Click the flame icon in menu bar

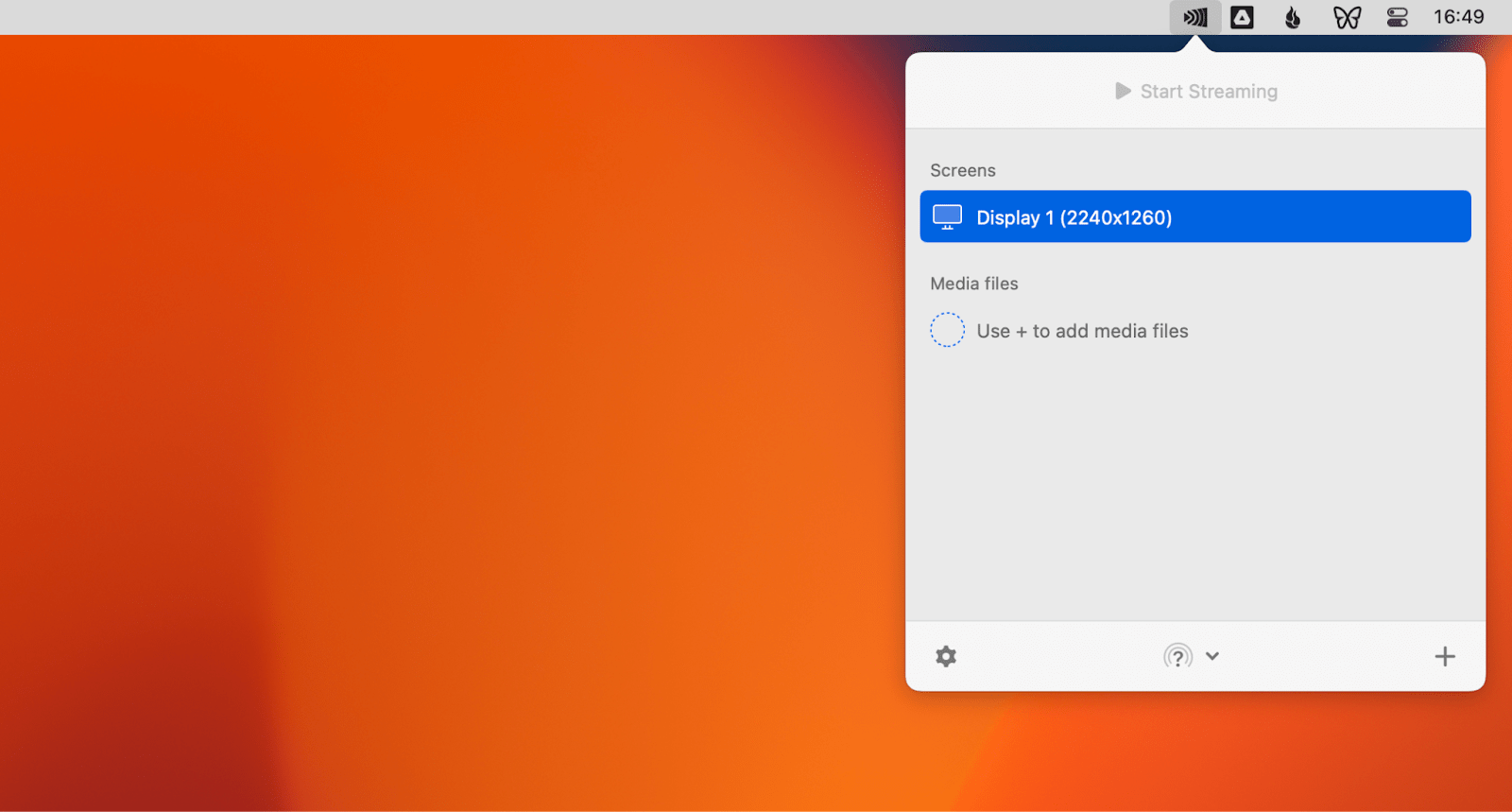(x=1293, y=17)
